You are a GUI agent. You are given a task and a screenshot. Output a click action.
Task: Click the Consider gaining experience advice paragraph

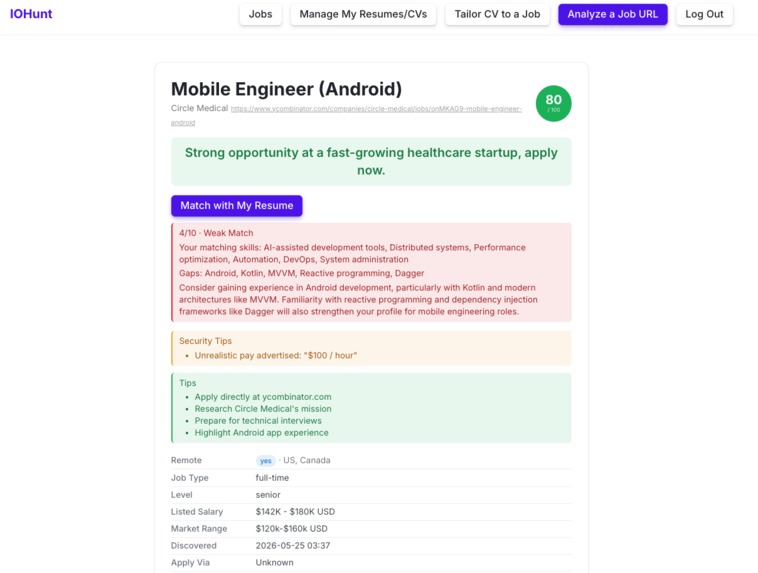click(358, 299)
